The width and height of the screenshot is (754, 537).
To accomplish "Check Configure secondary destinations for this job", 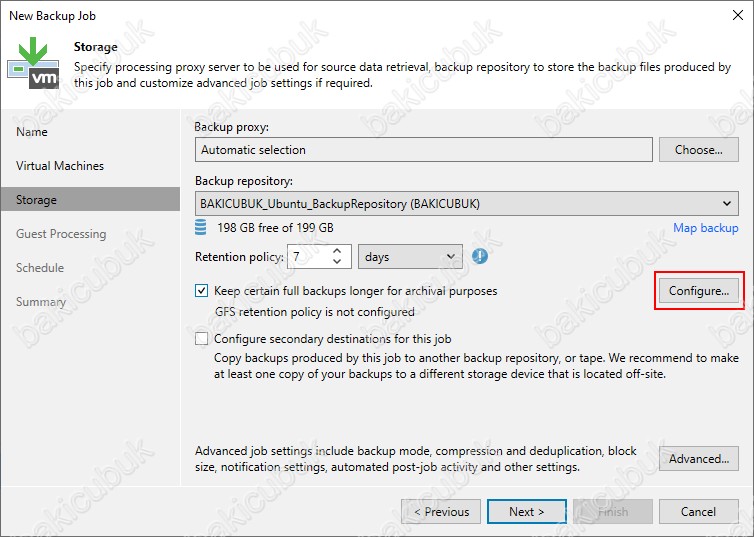I will point(201,339).
